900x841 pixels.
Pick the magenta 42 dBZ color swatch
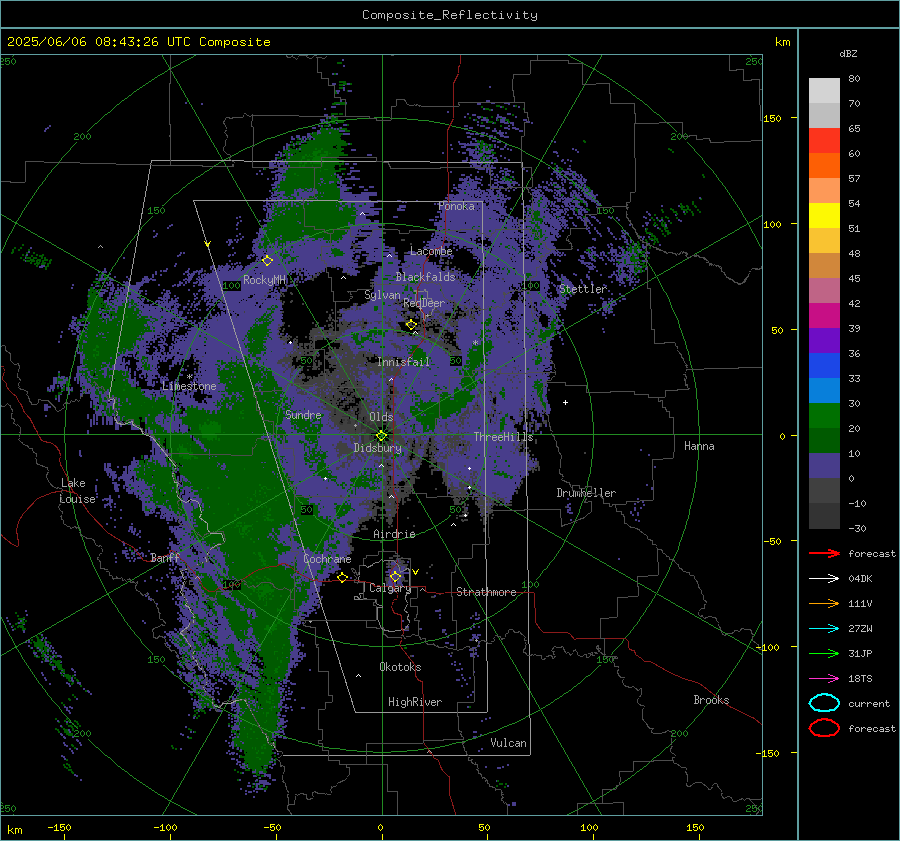pyautogui.click(x=824, y=316)
